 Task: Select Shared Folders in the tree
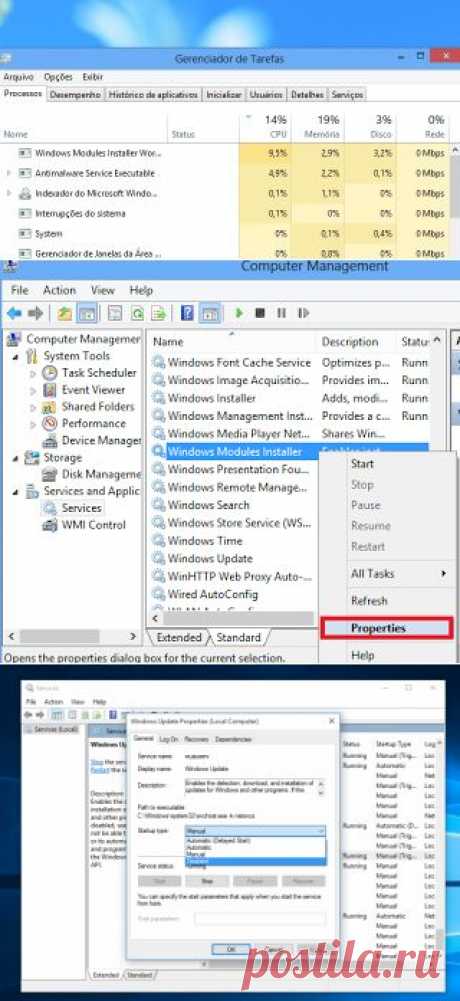[98, 407]
